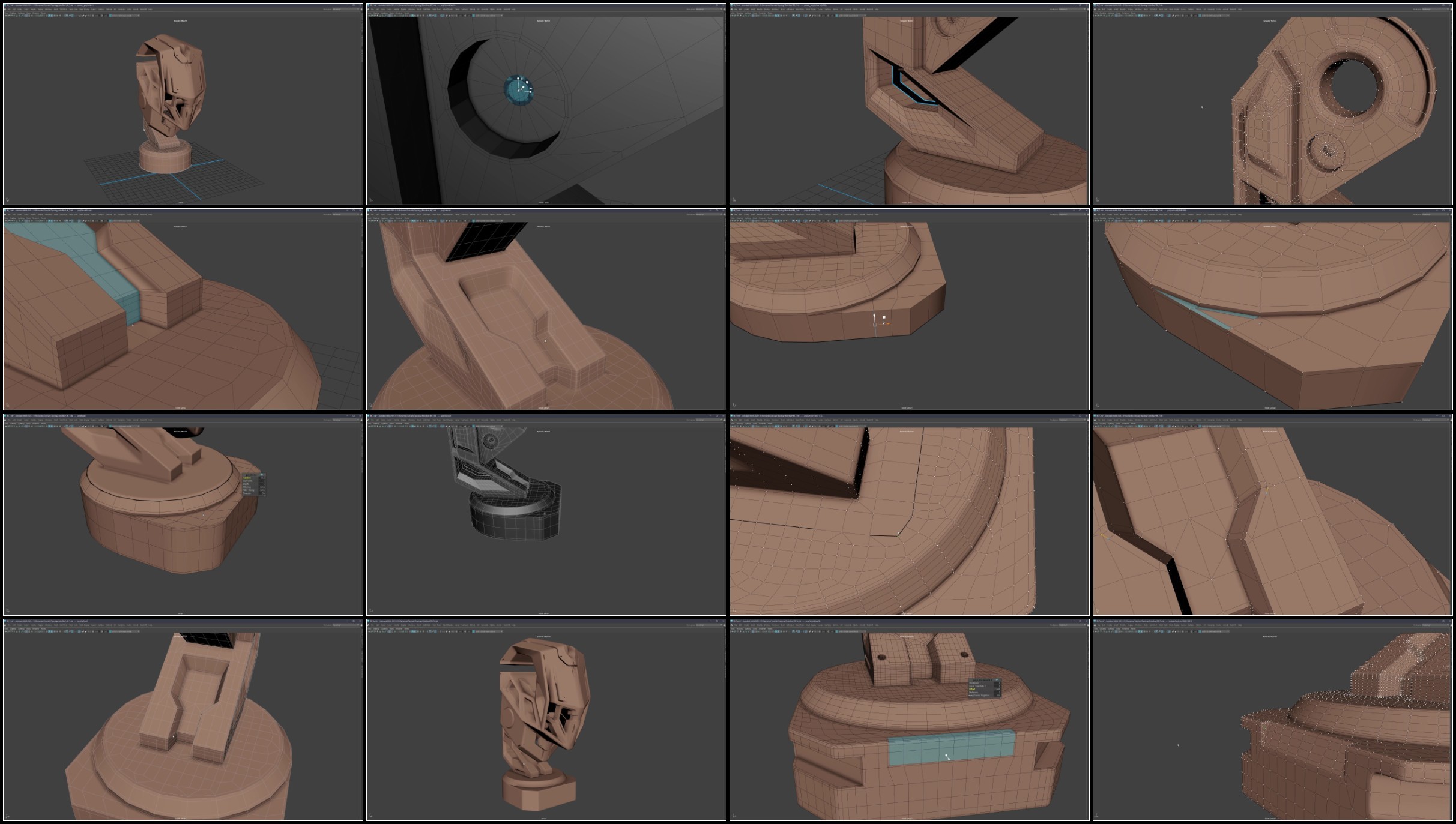The width and height of the screenshot is (1456, 824).
Task: Select the Local Translate Z row in extrude popup
Action: 985,686
